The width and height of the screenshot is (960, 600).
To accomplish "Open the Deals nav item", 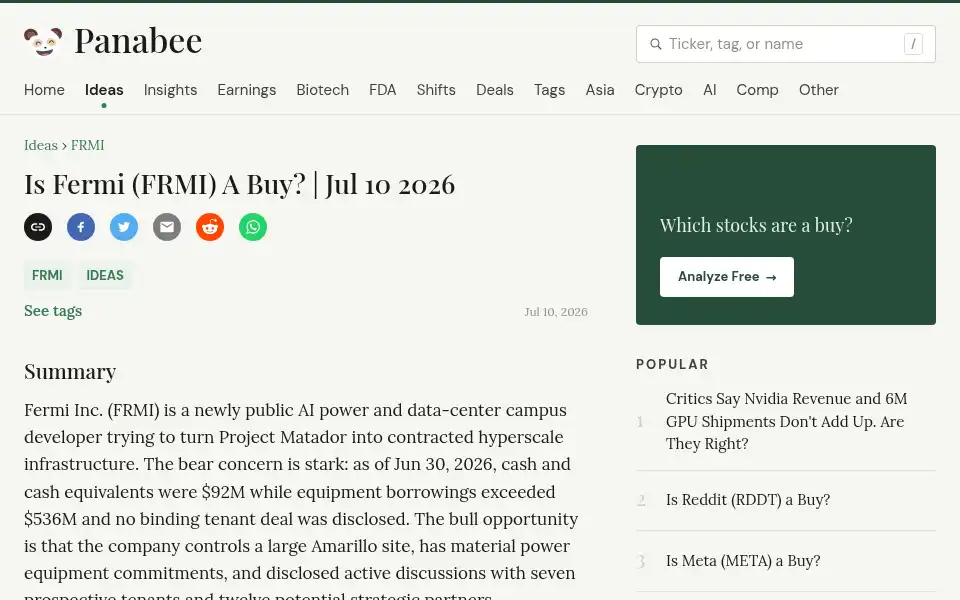I will 495,90.
